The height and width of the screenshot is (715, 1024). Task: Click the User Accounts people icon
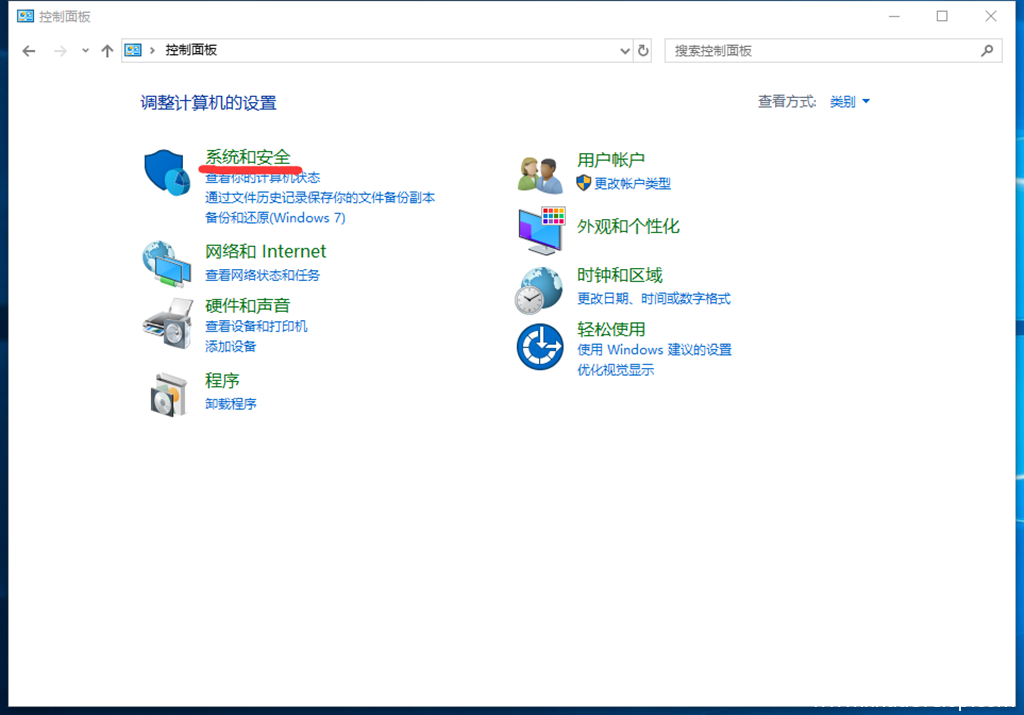pos(541,174)
